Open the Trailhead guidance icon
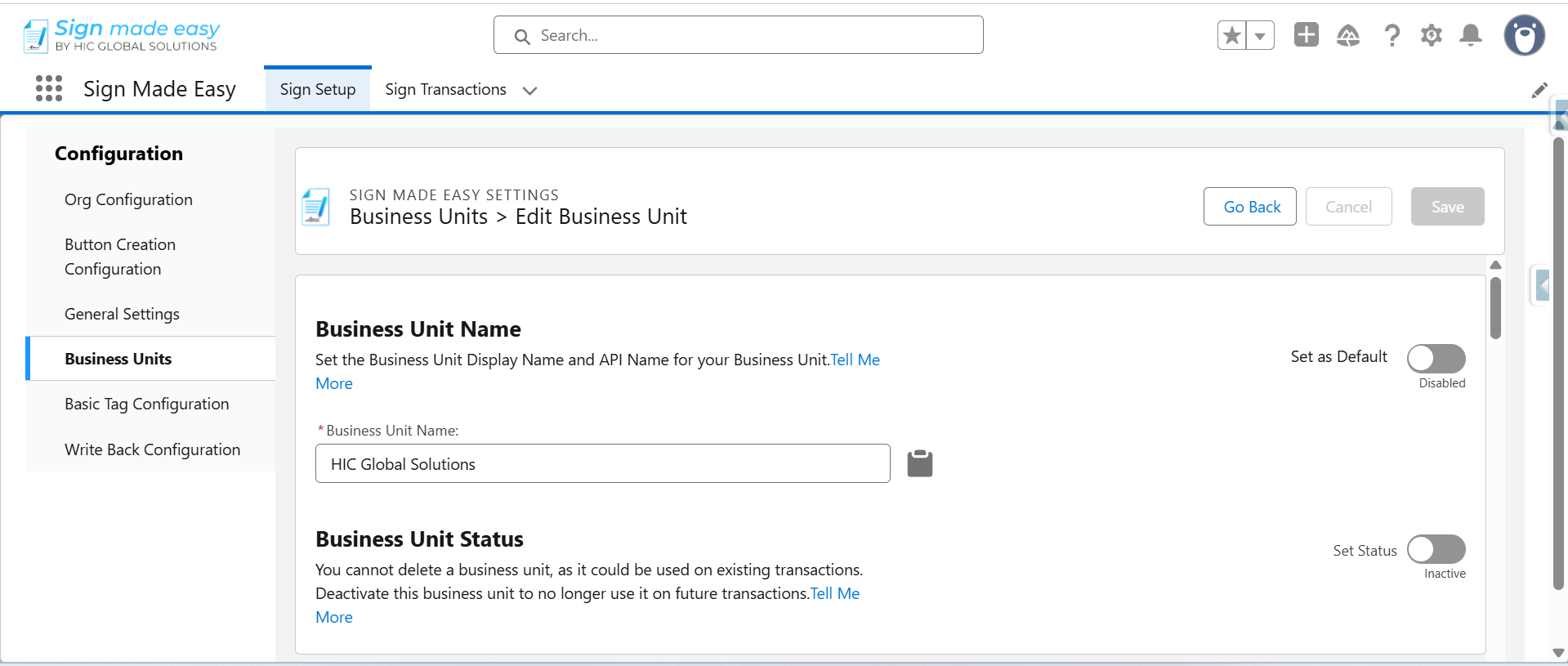1568x666 pixels. pos(1348,35)
